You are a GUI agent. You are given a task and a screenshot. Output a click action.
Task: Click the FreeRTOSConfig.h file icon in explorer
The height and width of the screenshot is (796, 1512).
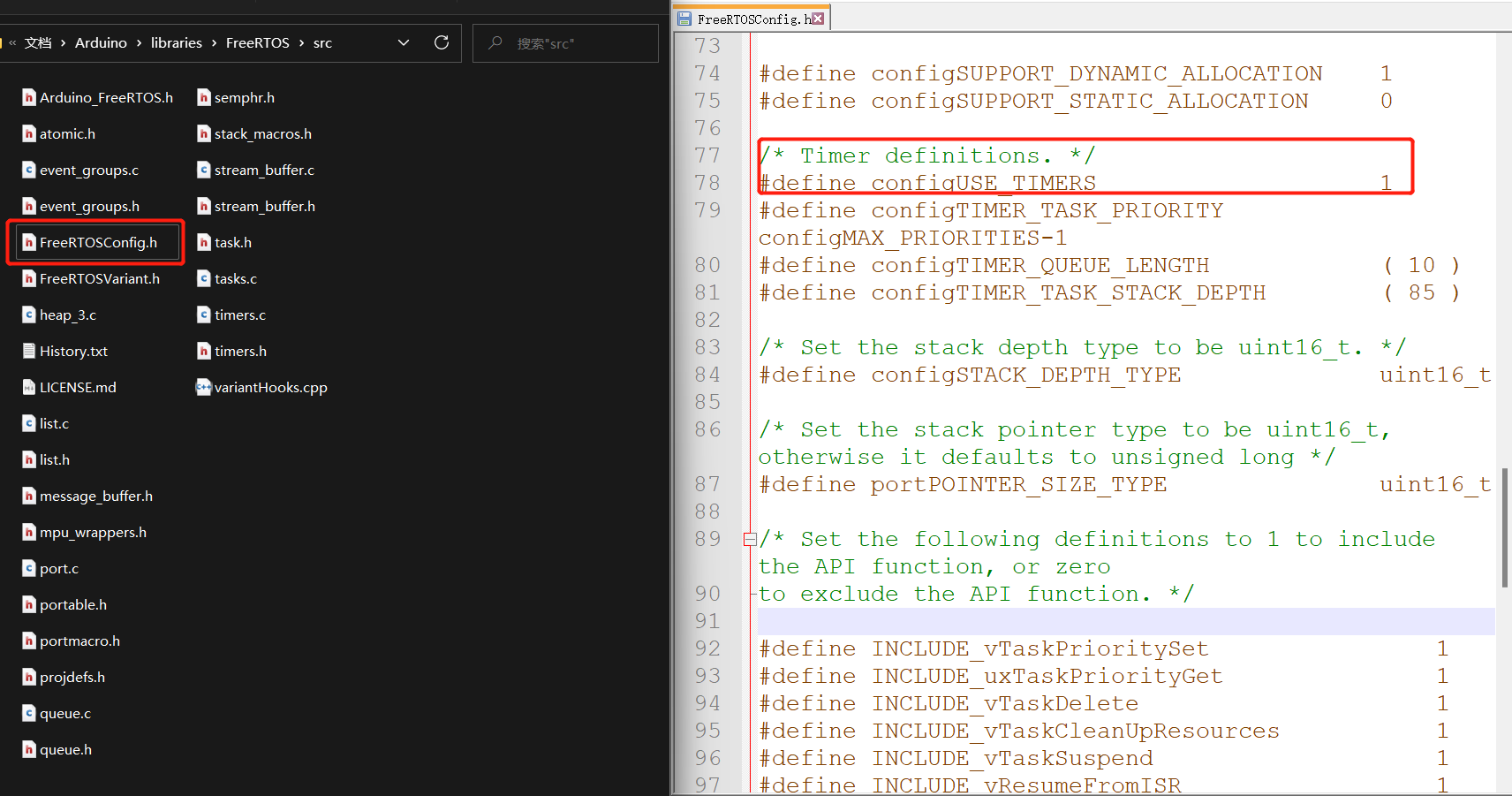tap(29, 242)
